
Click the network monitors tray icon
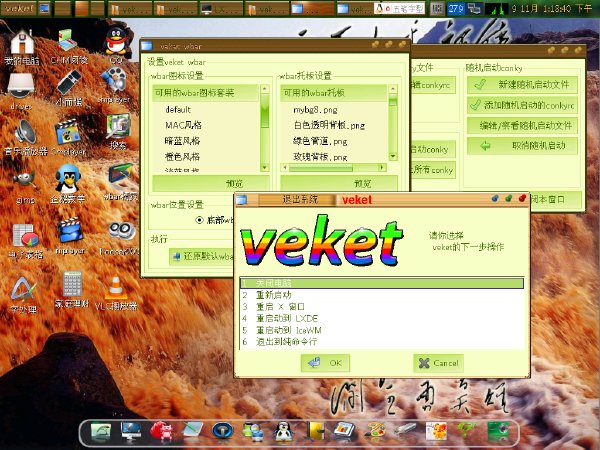point(474,8)
